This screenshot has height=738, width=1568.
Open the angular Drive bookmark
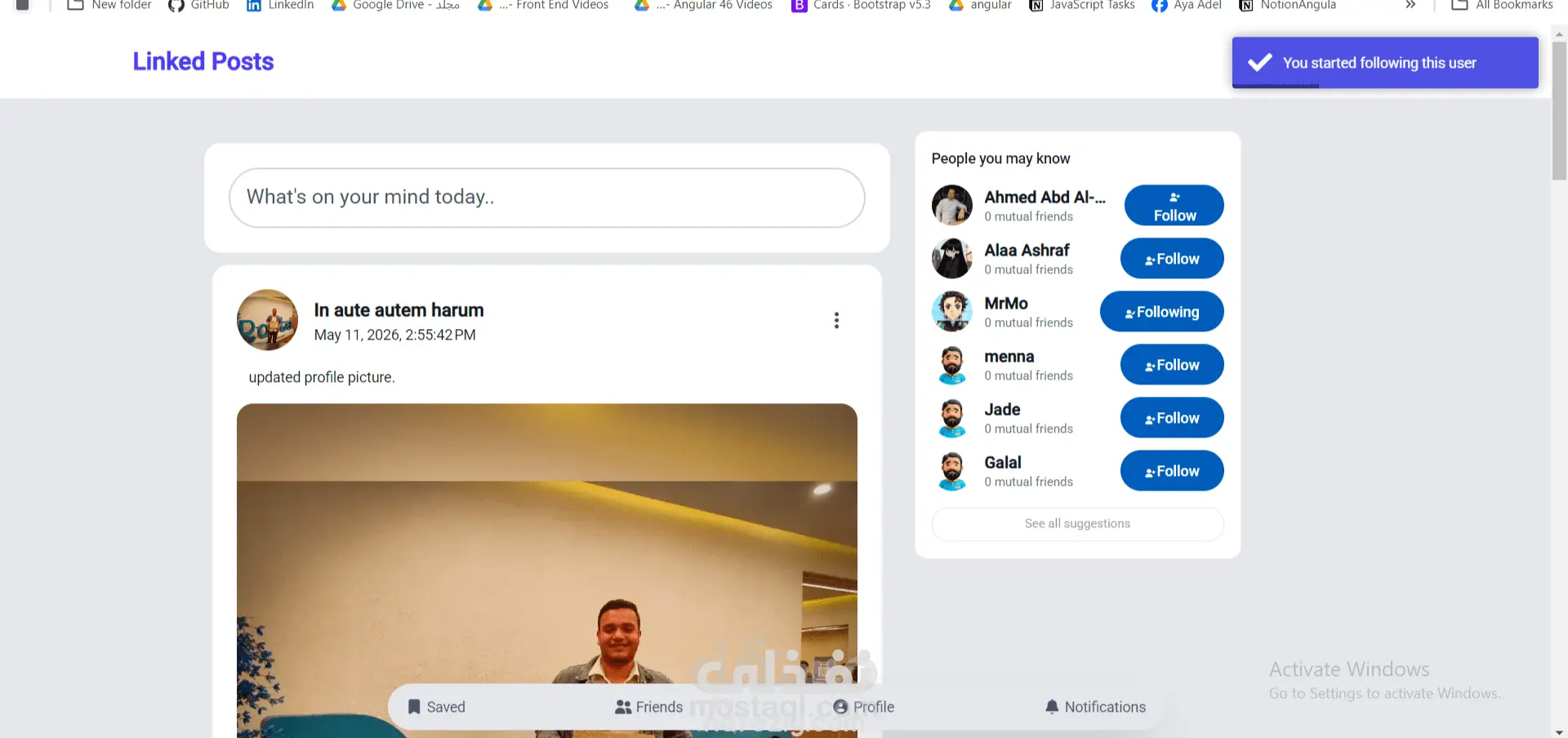point(980,5)
